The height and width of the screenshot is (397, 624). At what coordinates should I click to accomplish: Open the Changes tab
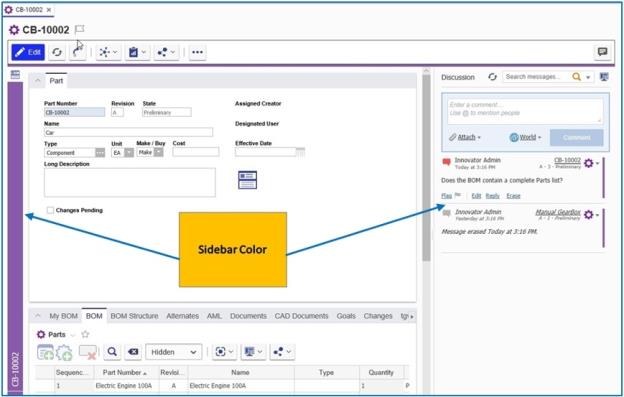click(378, 316)
